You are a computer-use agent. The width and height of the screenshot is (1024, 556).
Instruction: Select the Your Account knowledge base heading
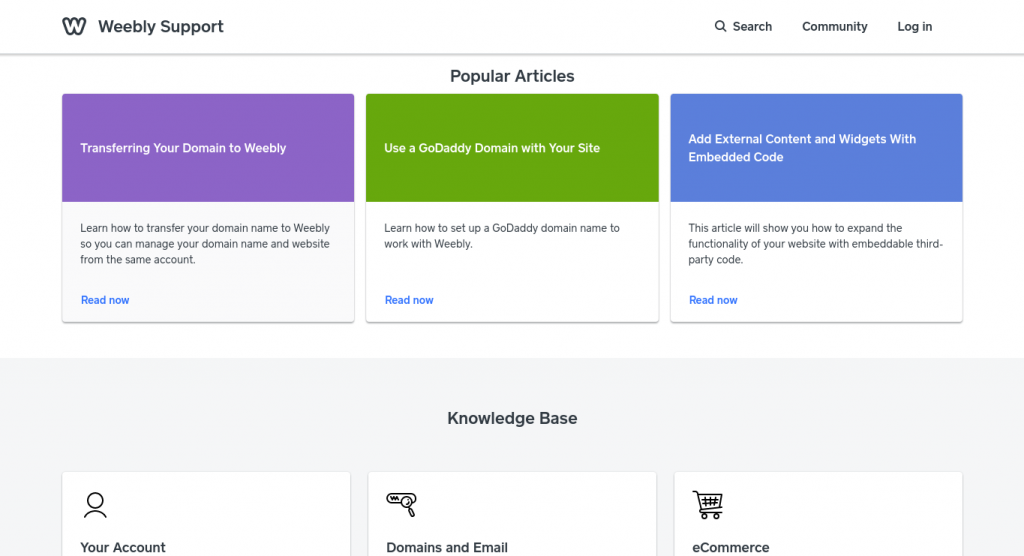tap(123, 548)
